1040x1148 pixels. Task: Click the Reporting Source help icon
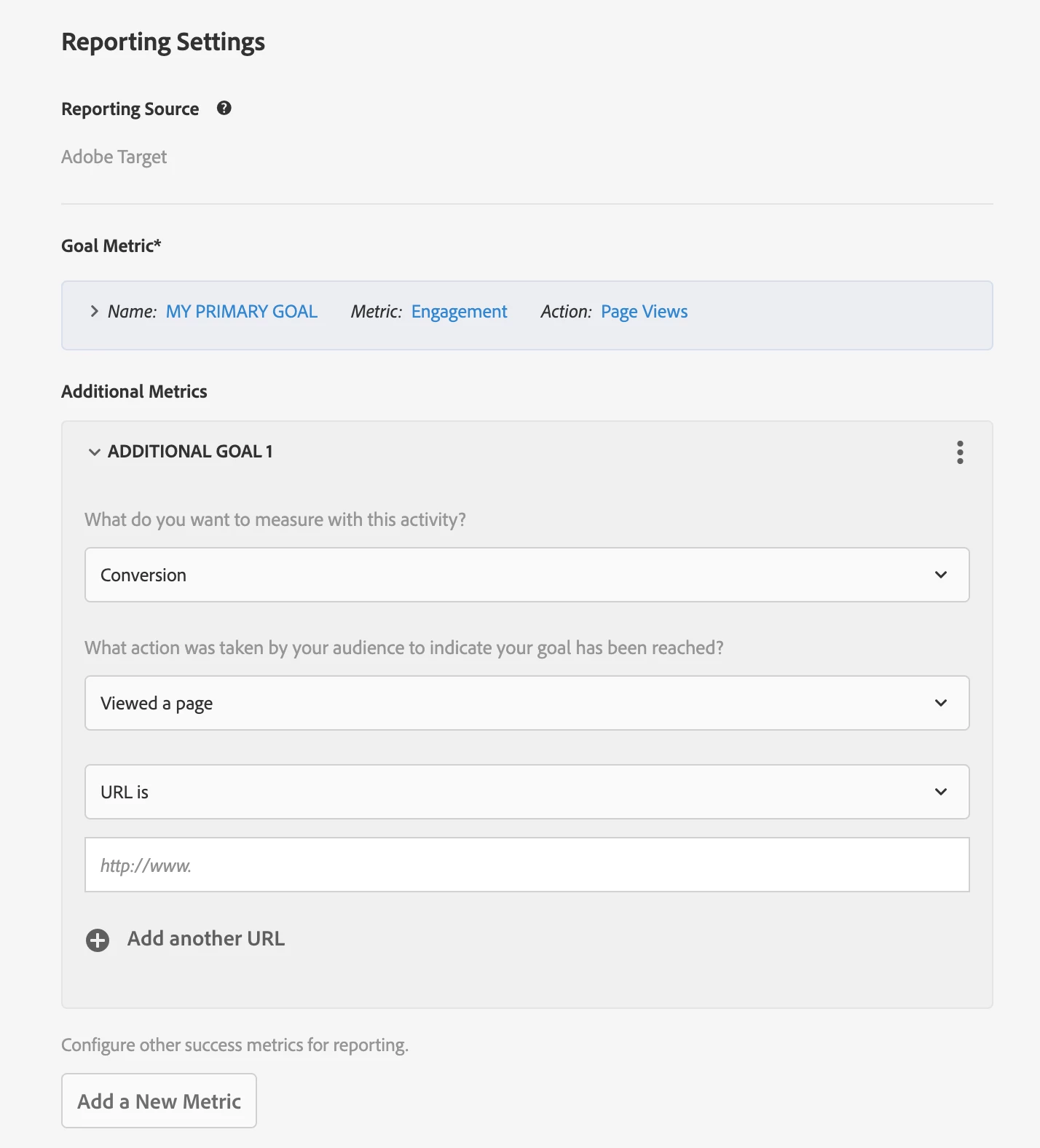[224, 109]
